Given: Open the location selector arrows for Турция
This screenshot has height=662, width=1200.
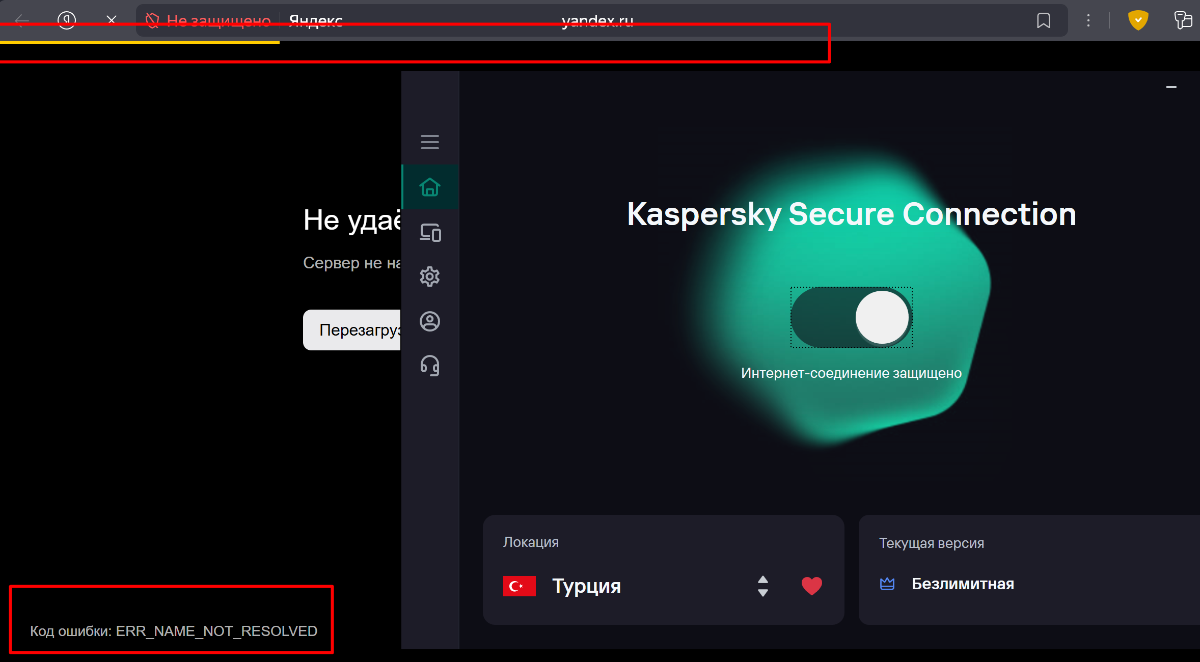Looking at the screenshot, I should tap(763, 586).
